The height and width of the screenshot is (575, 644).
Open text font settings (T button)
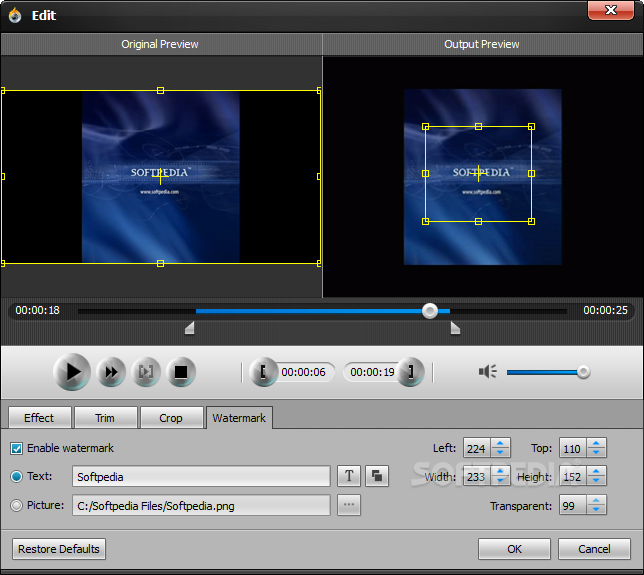coord(349,476)
